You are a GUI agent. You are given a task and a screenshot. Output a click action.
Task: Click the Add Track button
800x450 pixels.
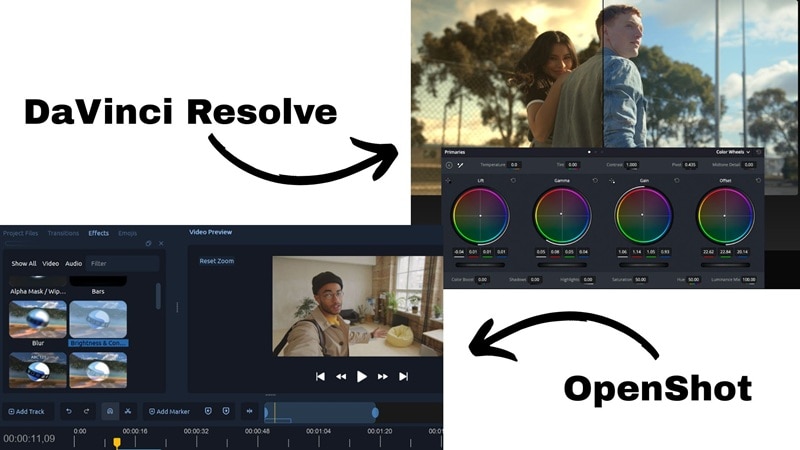point(27,411)
